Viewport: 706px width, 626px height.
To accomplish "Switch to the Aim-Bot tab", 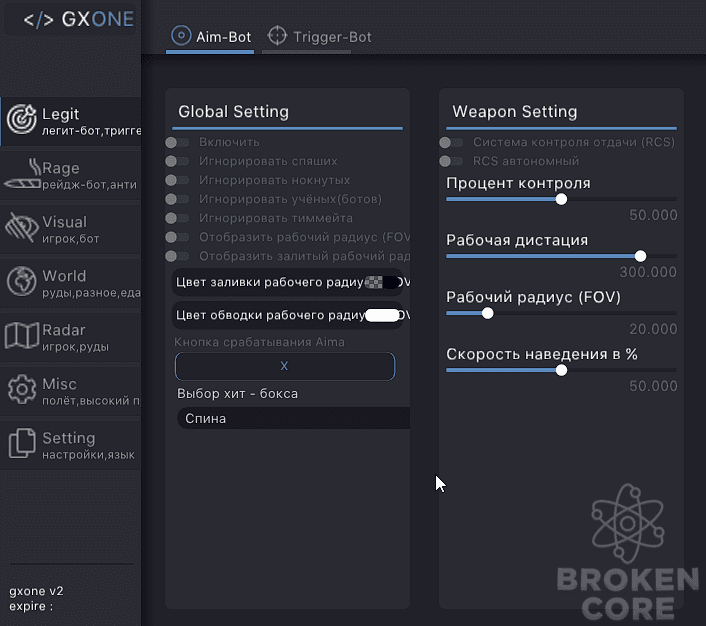I will (210, 37).
